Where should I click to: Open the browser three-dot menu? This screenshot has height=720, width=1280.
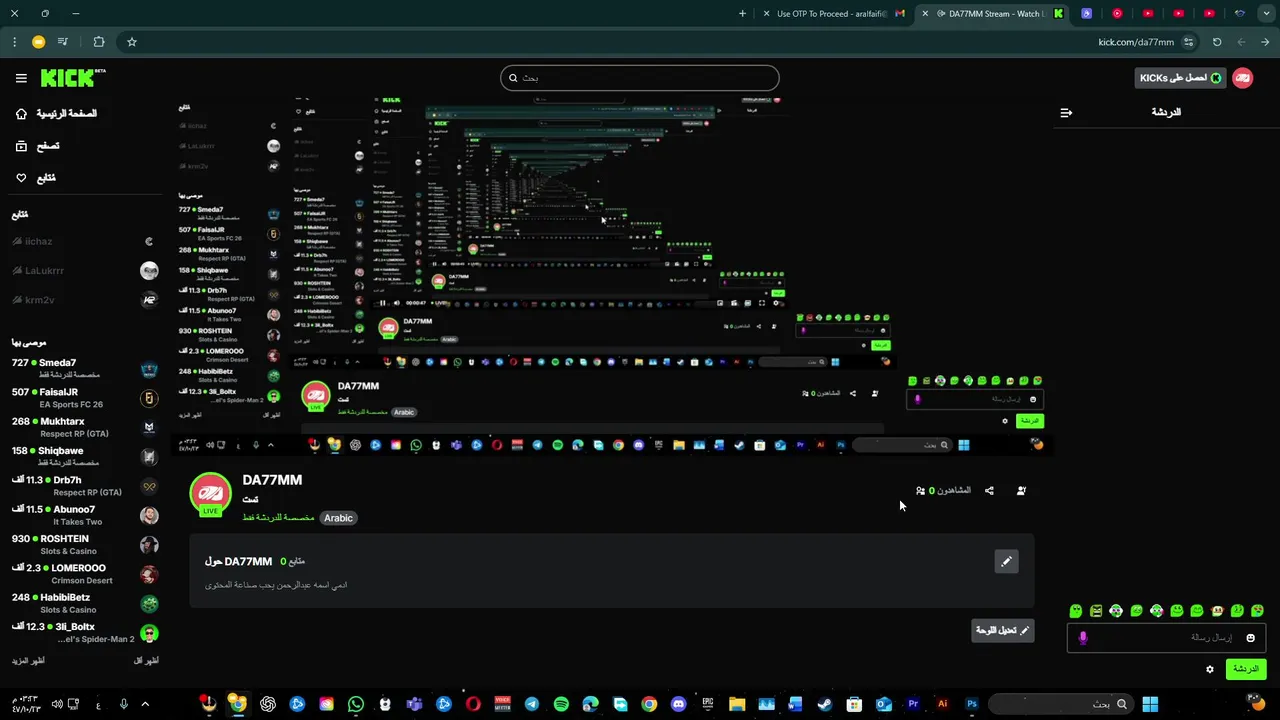14,42
